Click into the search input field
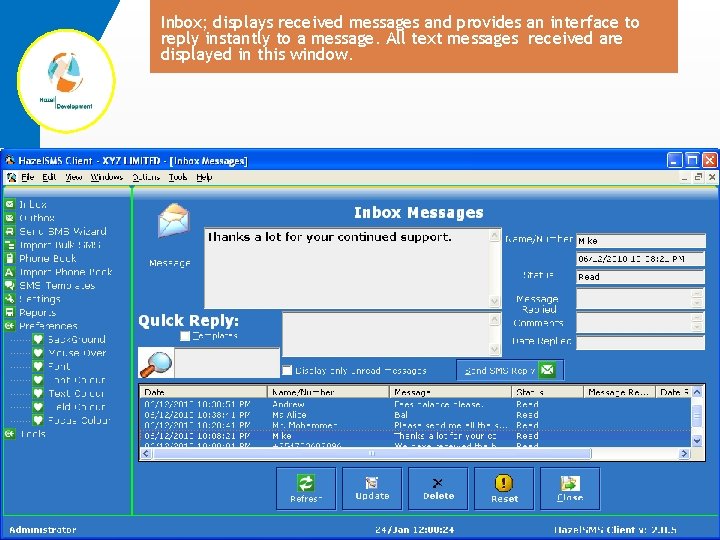 click(227, 363)
